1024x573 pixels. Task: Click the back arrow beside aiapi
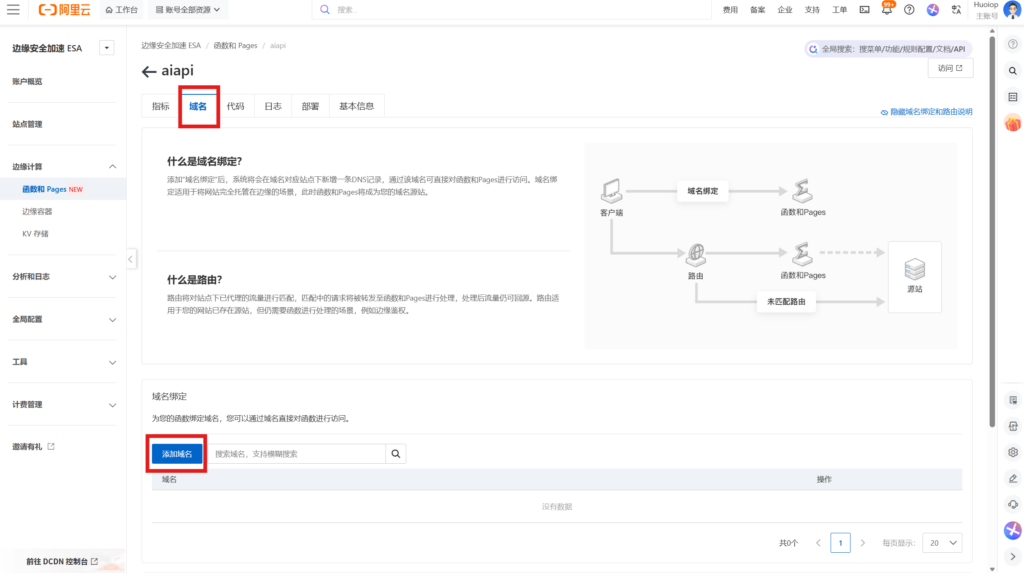[x=149, y=71]
